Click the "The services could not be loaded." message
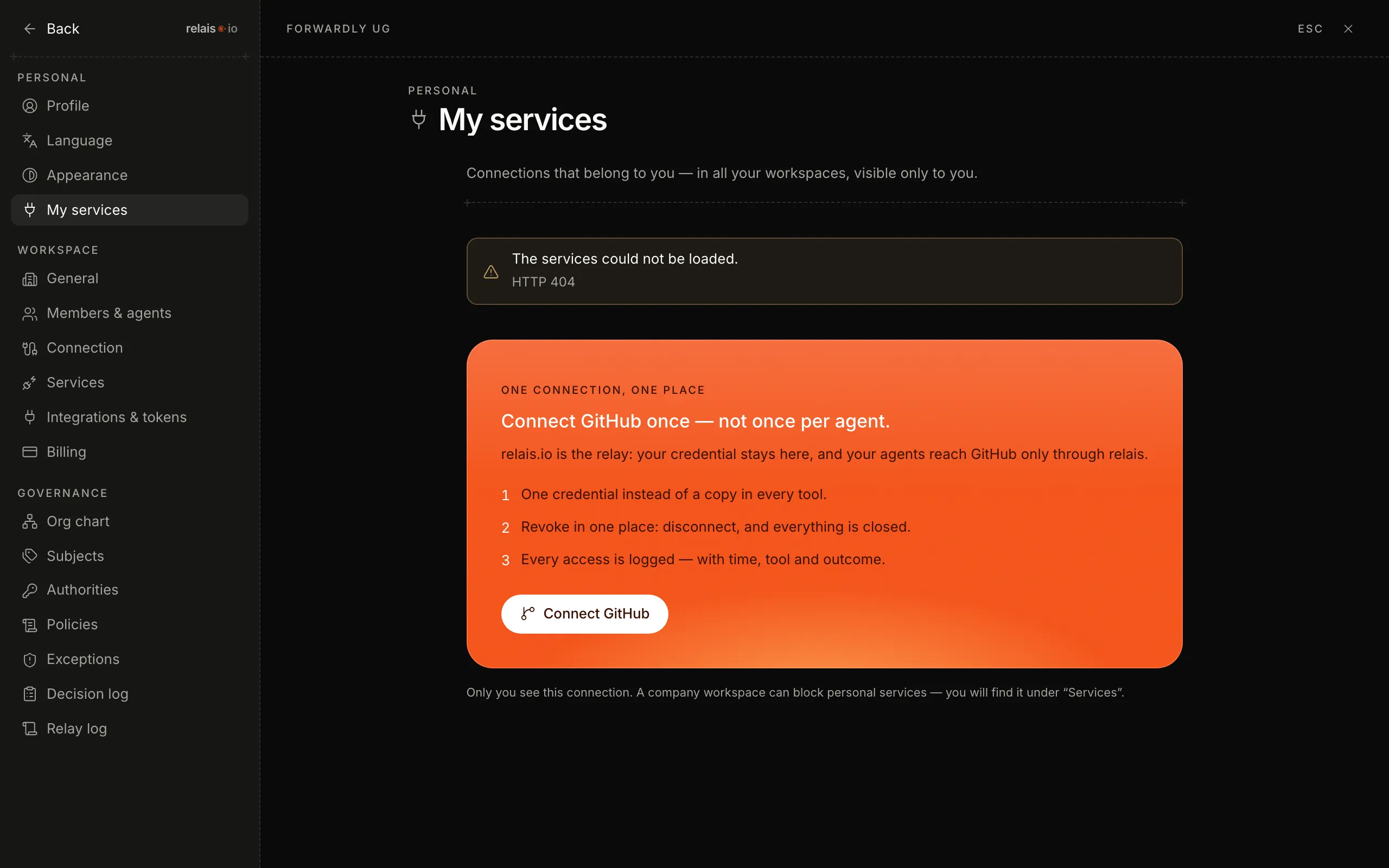This screenshot has height=868, width=1389. (x=625, y=259)
